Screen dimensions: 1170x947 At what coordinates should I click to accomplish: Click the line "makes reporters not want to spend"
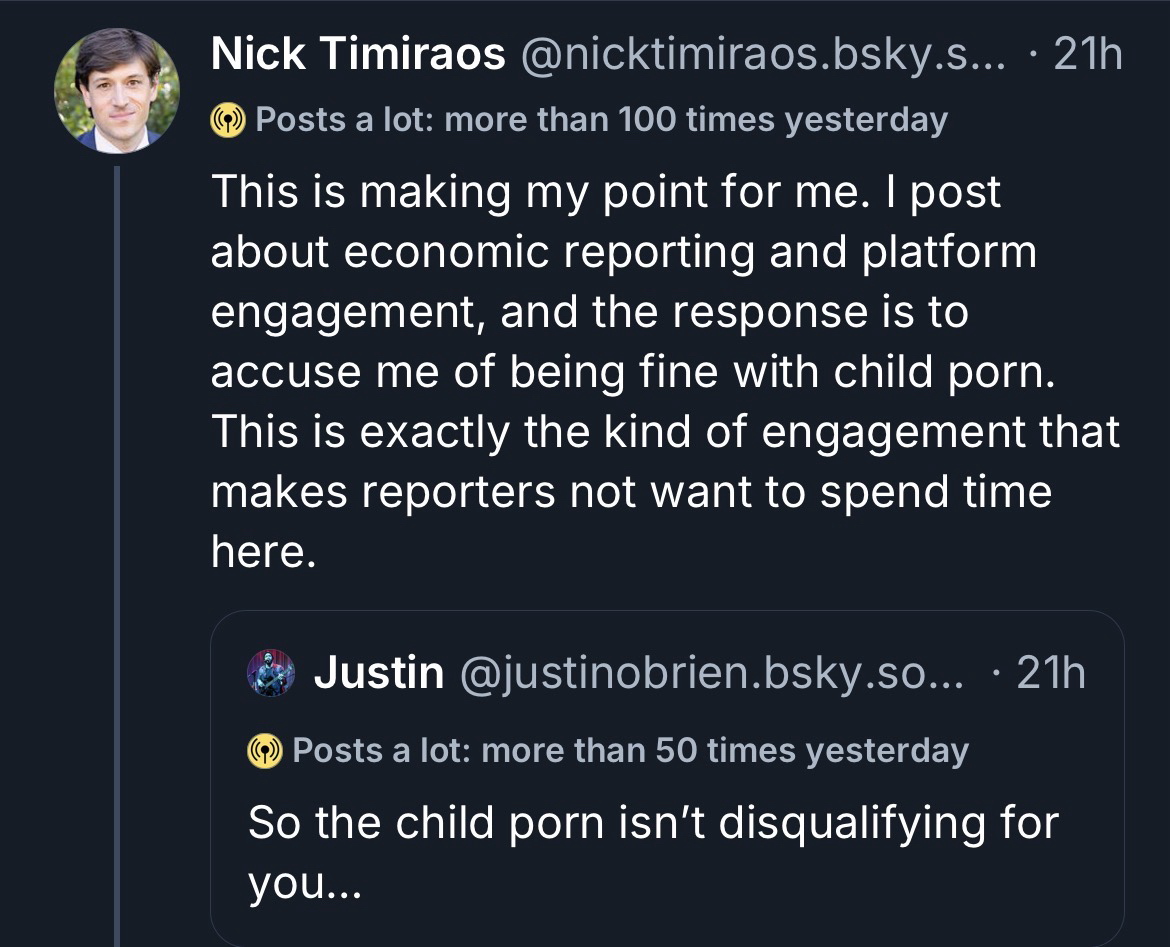point(630,491)
